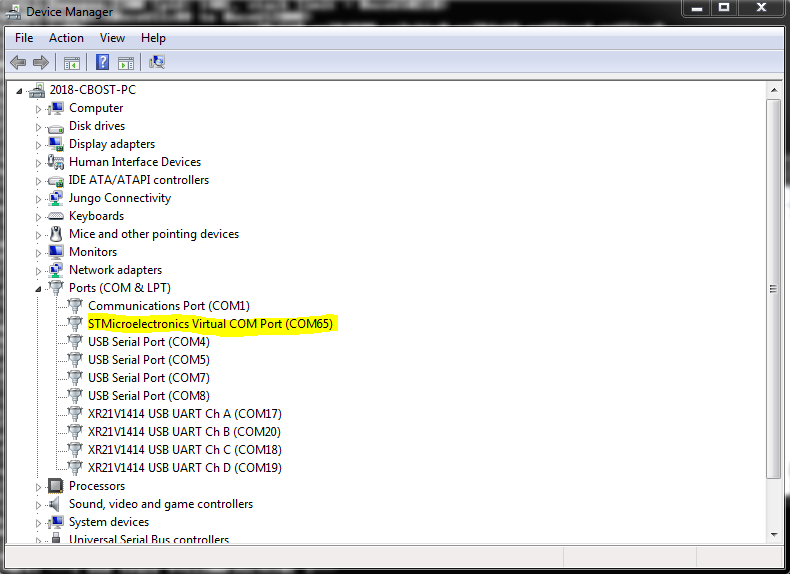Viewport: 790px width, 574px height.
Task: Collapse the 2018-CBOST-PC root node
Action: pos(19,91)
